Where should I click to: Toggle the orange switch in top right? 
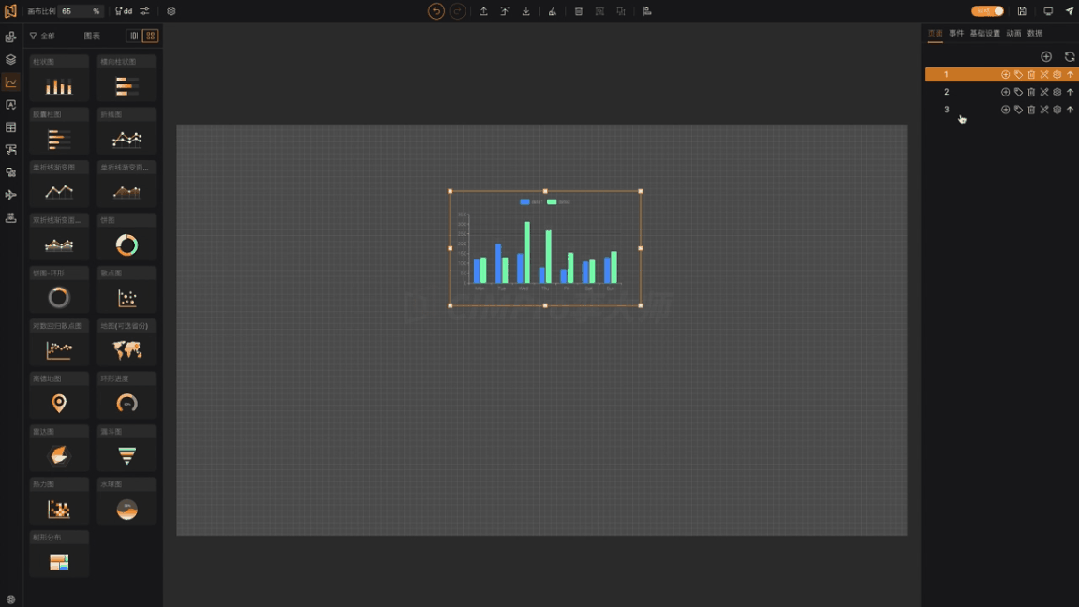pos(987,11)
